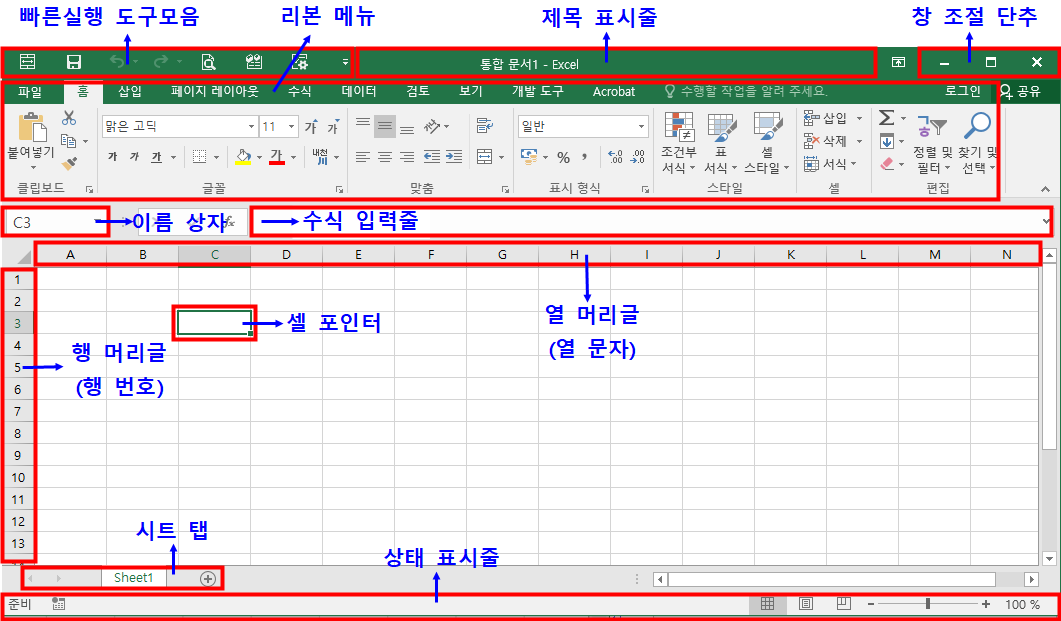The image size is (1061, 621).
Task: Toggle italic formatting
Action: tap(134, 157)
